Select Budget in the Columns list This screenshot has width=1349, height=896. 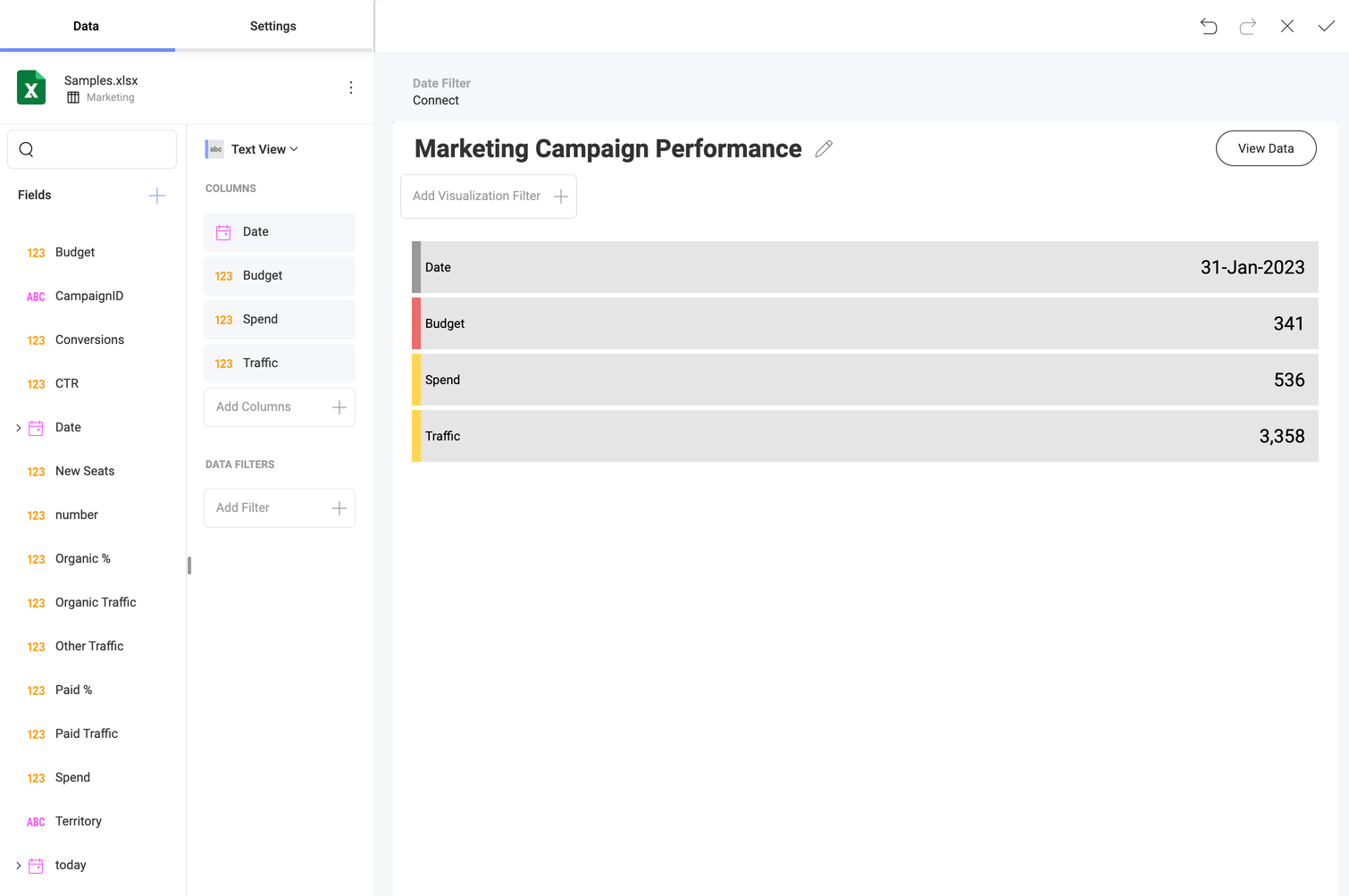click(x=280, y=276)
